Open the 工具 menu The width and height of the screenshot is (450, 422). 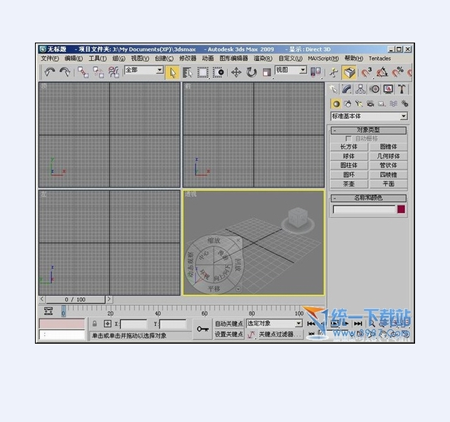[98, 58]
